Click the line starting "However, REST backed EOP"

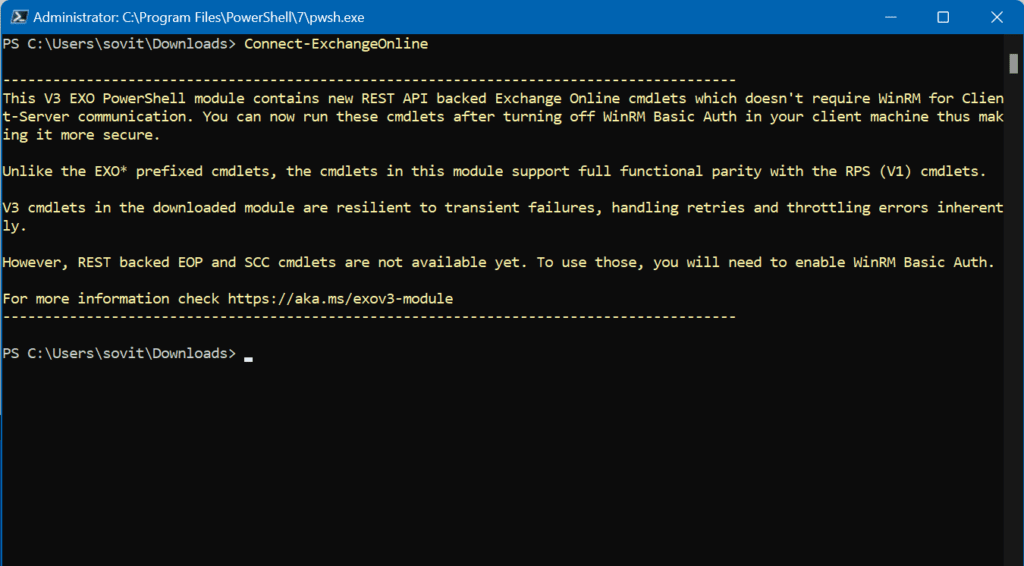[x=498, y=262]
